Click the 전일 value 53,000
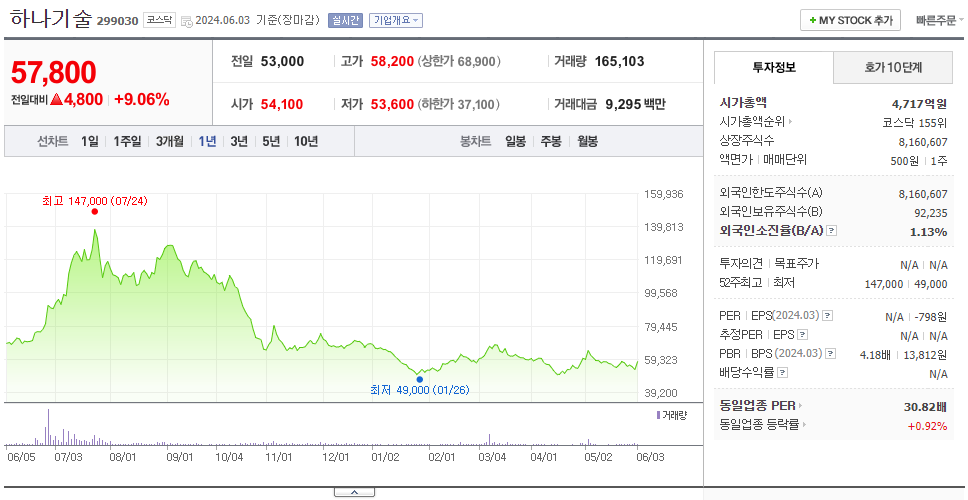 282,62
